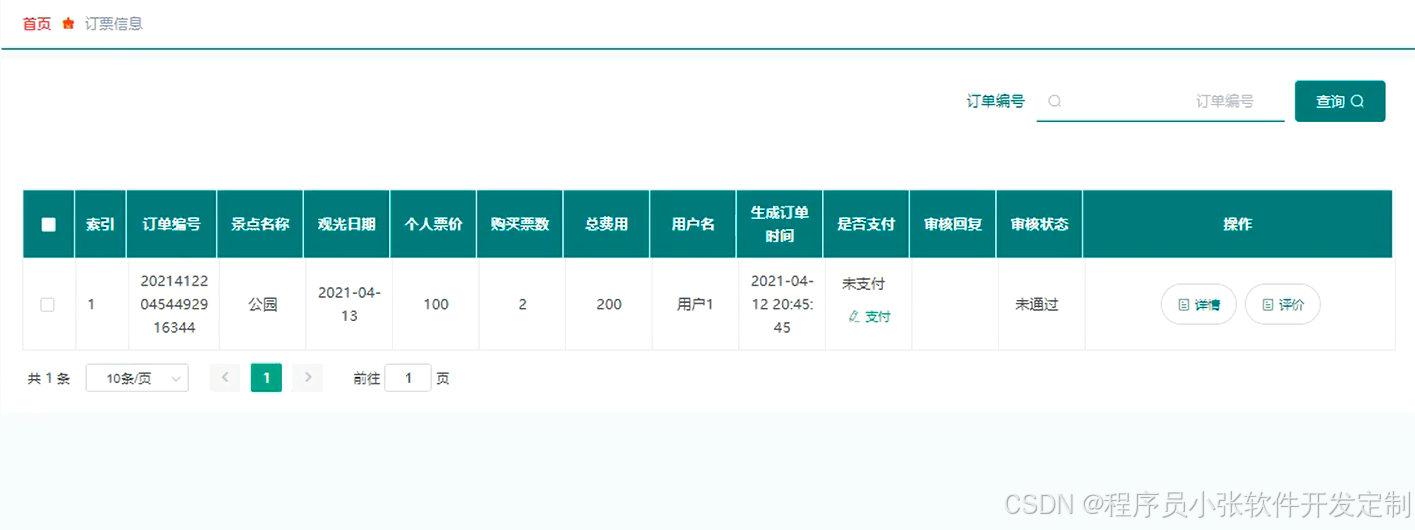Screen dimensions: 1415x530
Task: Click the home breadcrumb star icon
Action: (x=68, y=23)
